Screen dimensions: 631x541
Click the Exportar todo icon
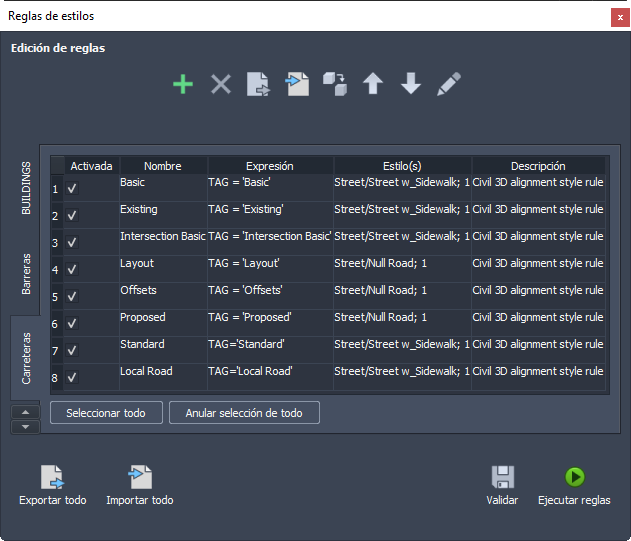pos(53,477)
